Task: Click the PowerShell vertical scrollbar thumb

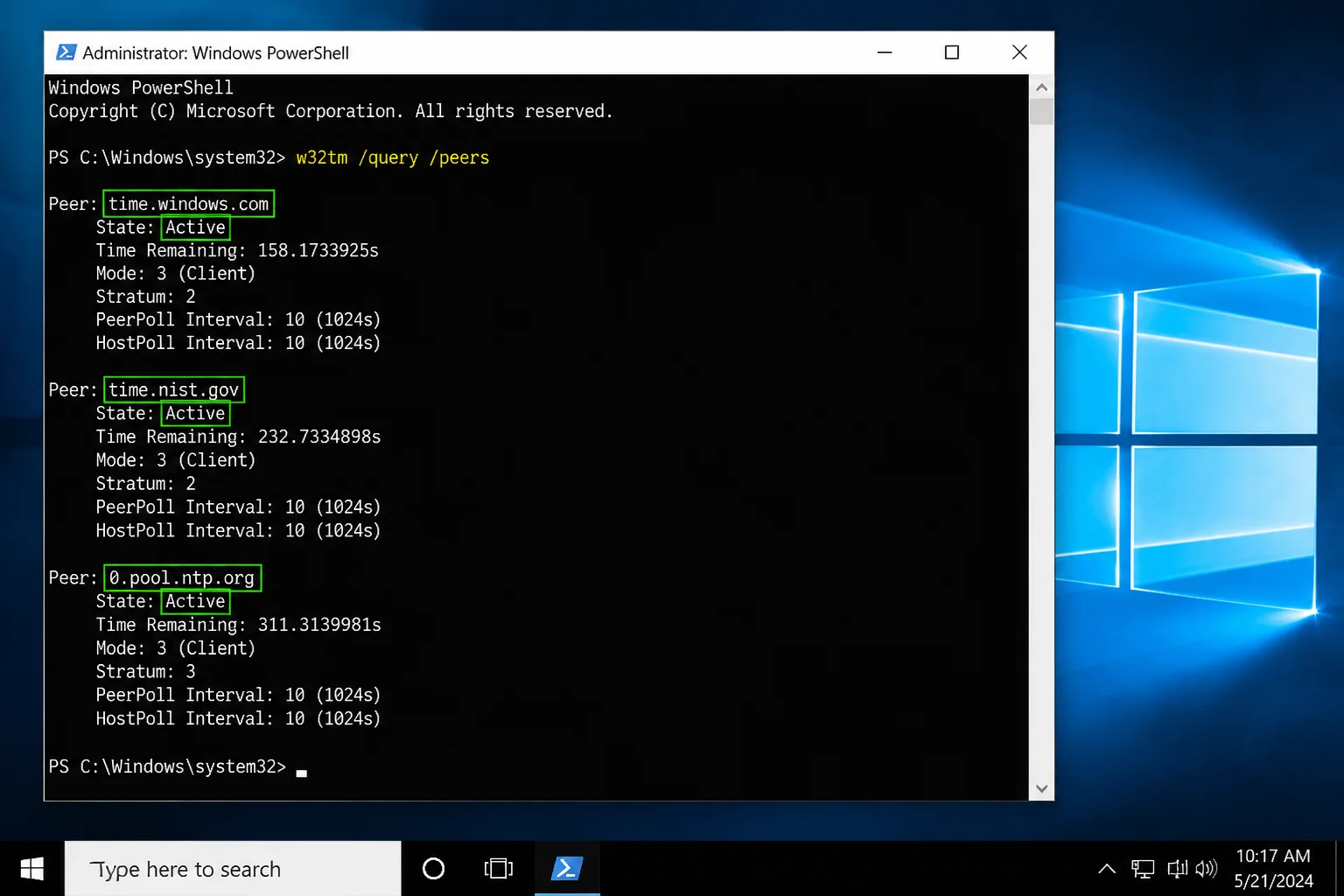Action: pos(1041,112)
